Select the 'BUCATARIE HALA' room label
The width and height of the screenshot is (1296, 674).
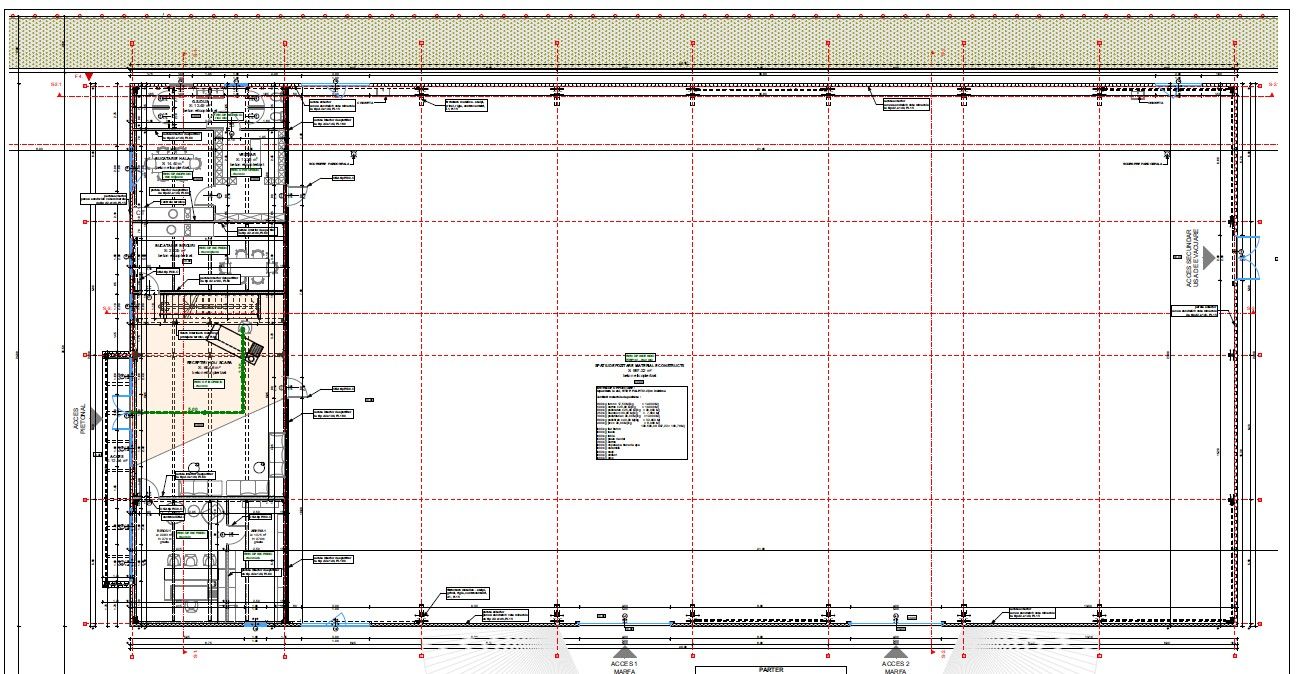[174, 158]
